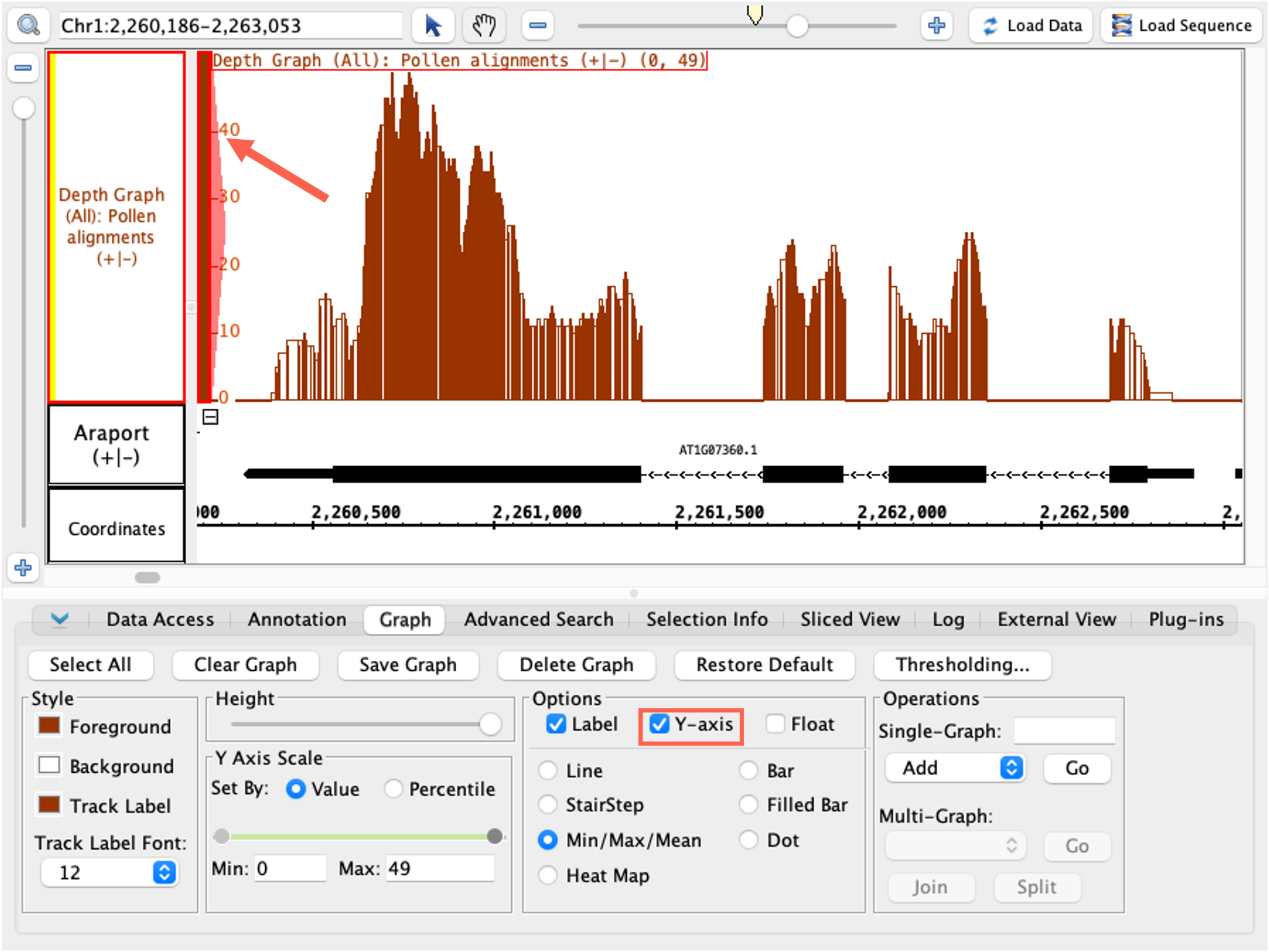Select the Min/Max/Mean graph style

[x=548, y=839]
